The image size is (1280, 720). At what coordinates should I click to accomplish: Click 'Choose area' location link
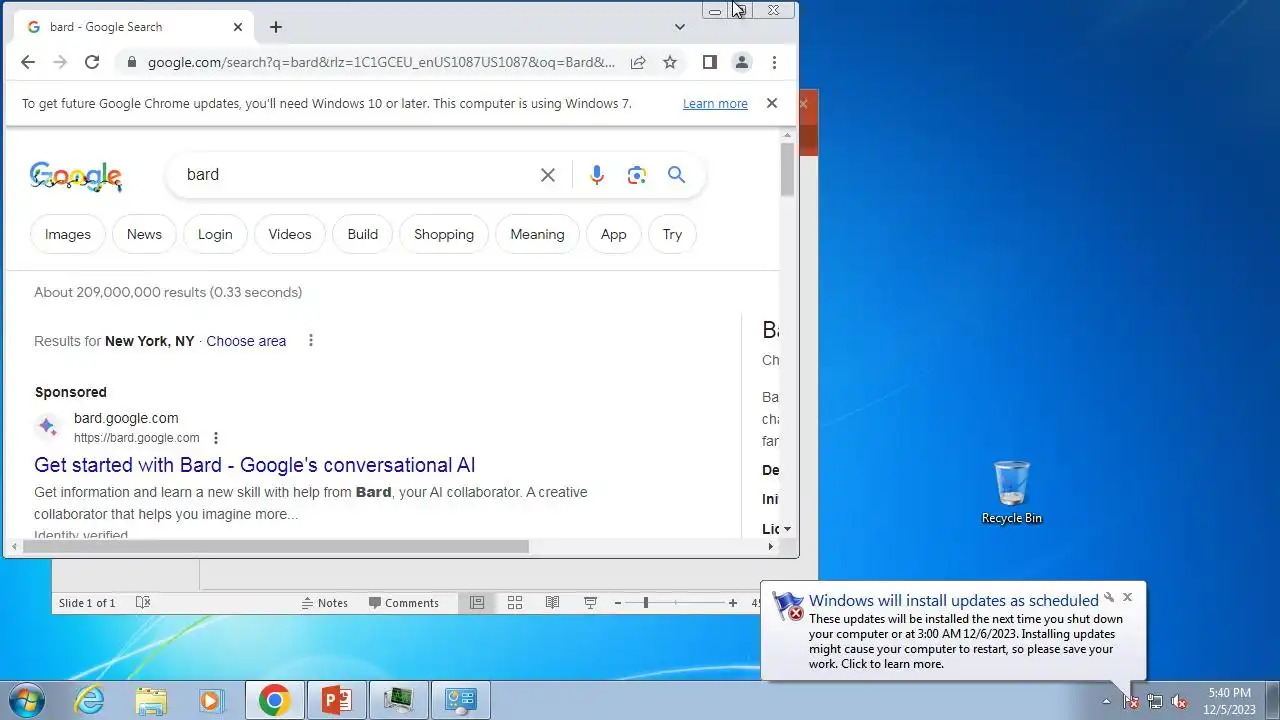coord(246,341)
